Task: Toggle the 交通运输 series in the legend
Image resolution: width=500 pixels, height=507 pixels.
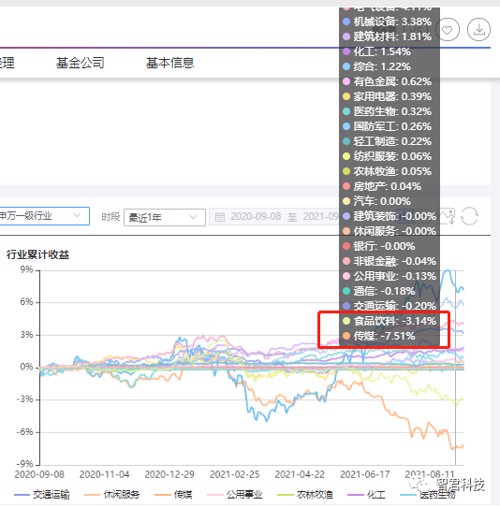Action: [x=42, y=495]
